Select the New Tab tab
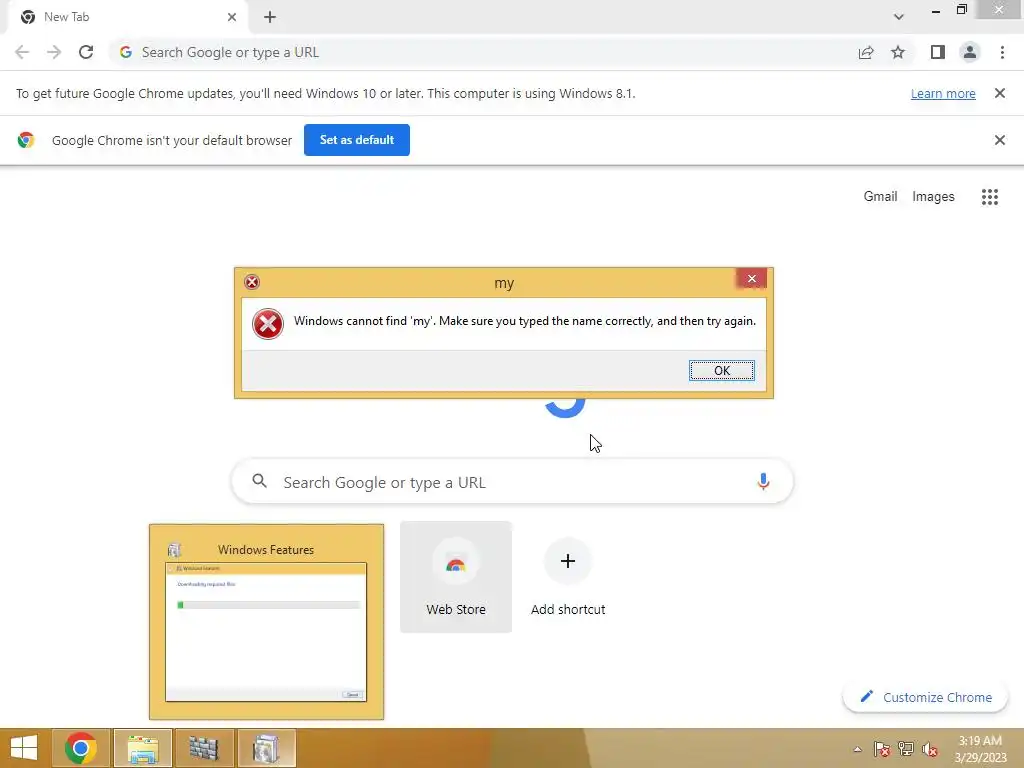The width and height of the screenshot is (1024, 768). pyautogui.click(x=127, y=17)
